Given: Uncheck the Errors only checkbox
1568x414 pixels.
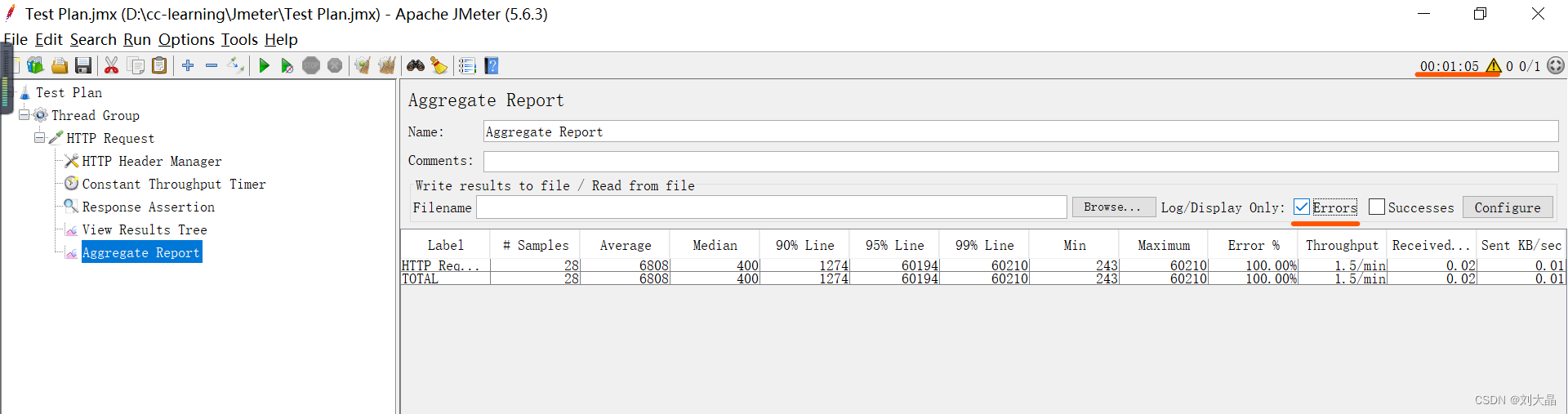Looking at the screenshot, I should coord(1302,207).
